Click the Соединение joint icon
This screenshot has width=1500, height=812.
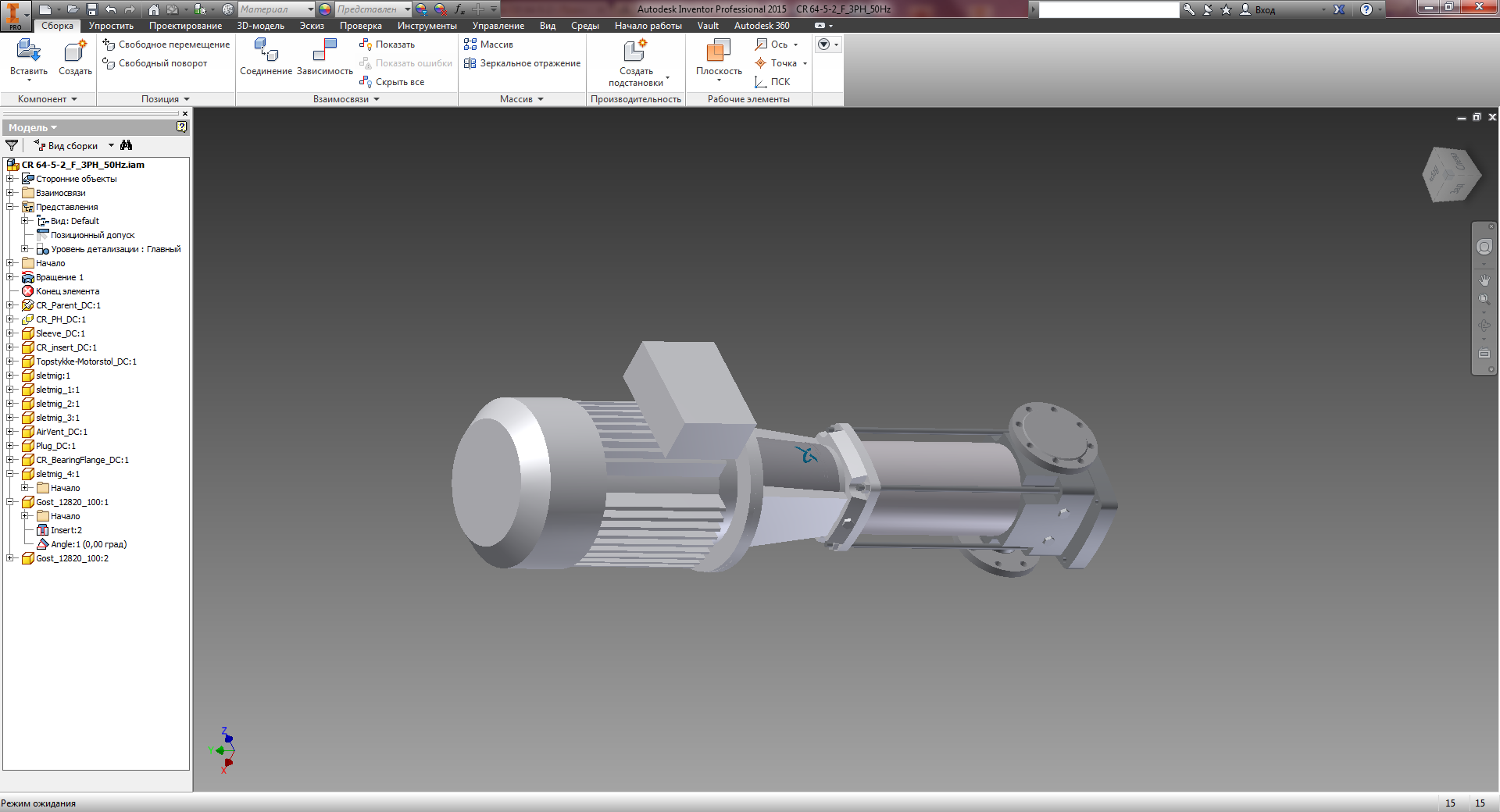tap(266, 50)
